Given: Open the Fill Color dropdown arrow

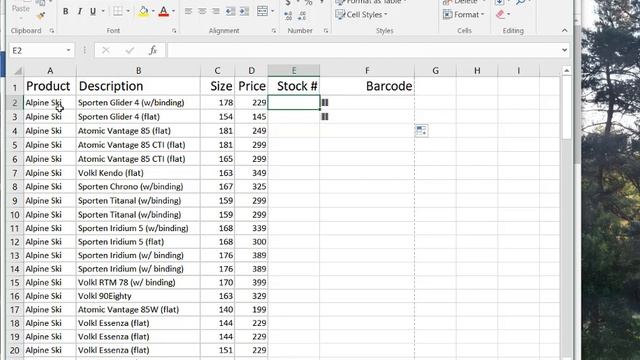Looking at the screenshot, I should (153, 12).
